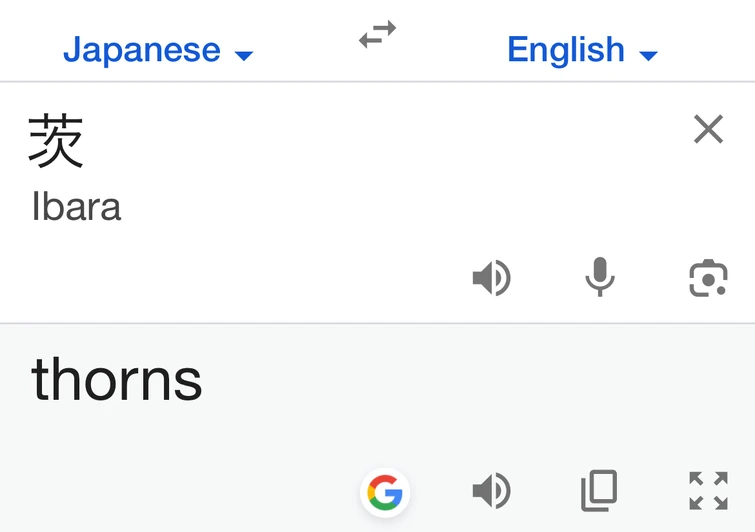
Task: Show the translation in fullscreen
Action: click(708, 492)
